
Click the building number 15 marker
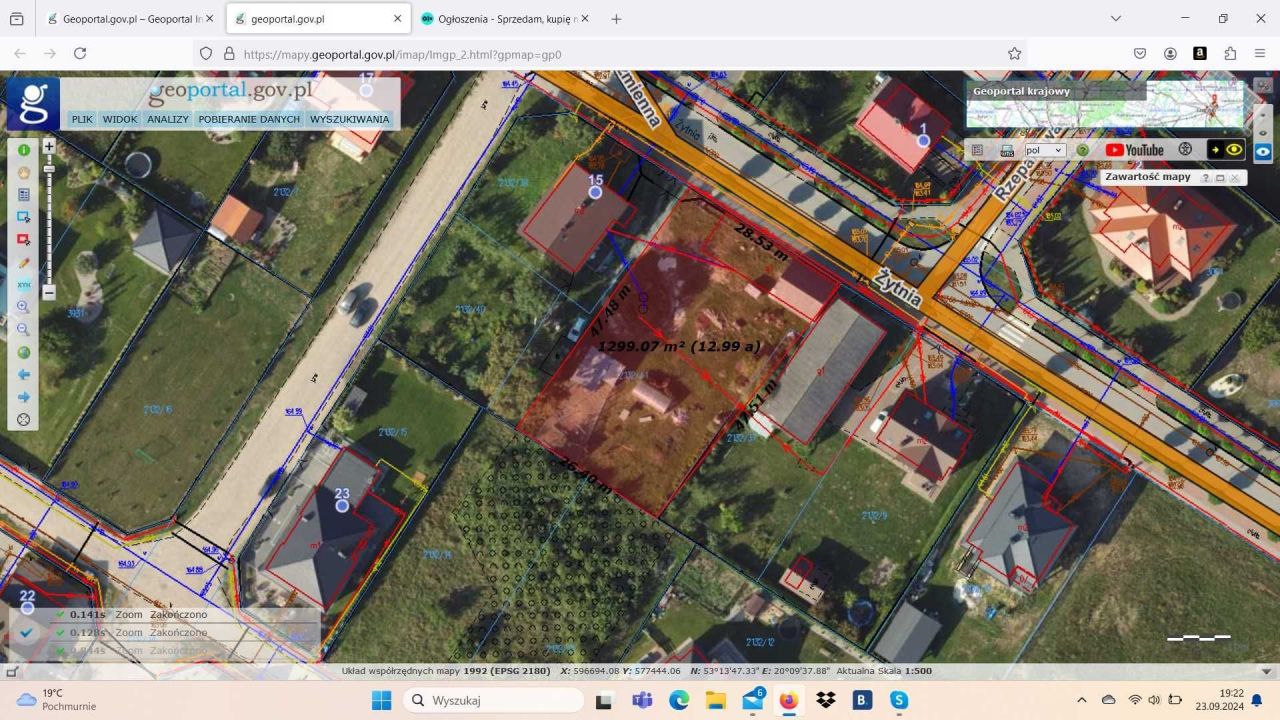click(596, 191)
